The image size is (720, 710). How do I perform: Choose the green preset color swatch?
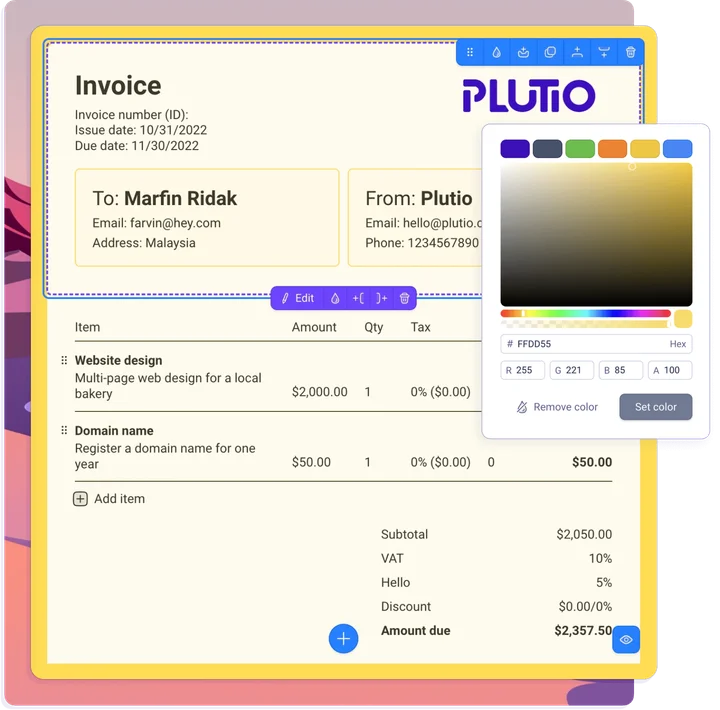coord(580,149)
